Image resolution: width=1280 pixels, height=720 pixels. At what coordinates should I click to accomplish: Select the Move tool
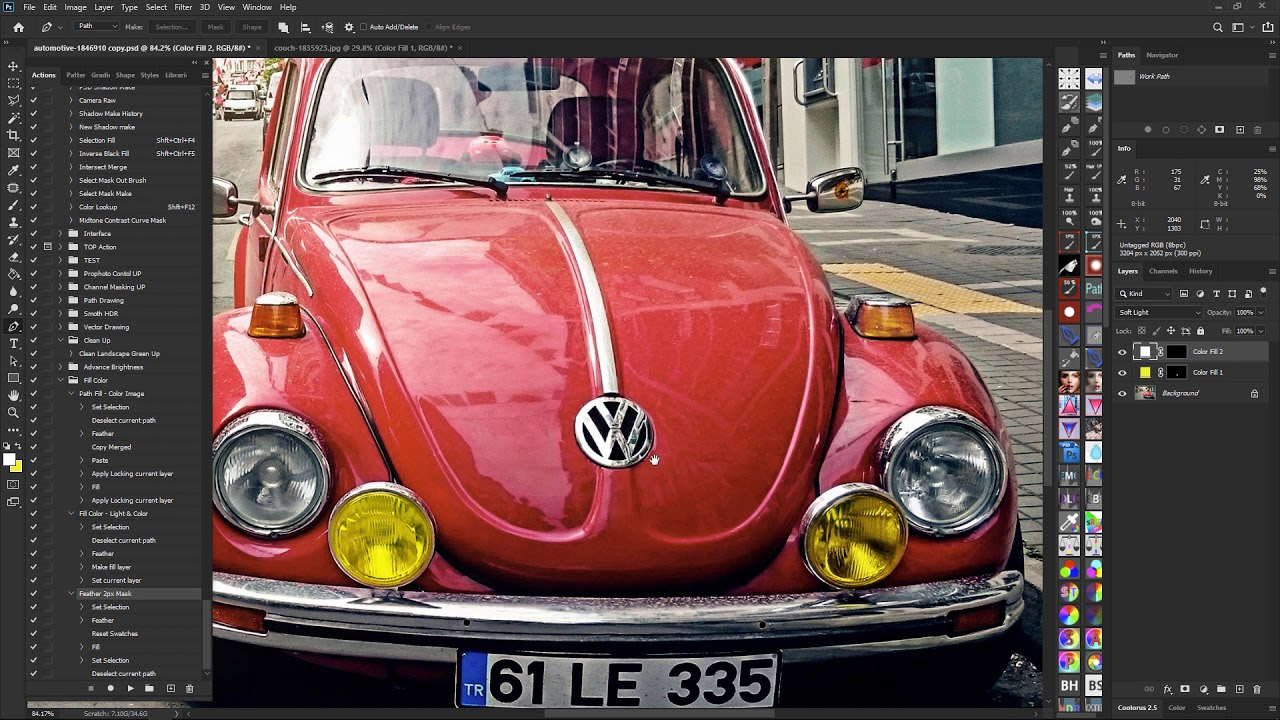tap(13, 65)
